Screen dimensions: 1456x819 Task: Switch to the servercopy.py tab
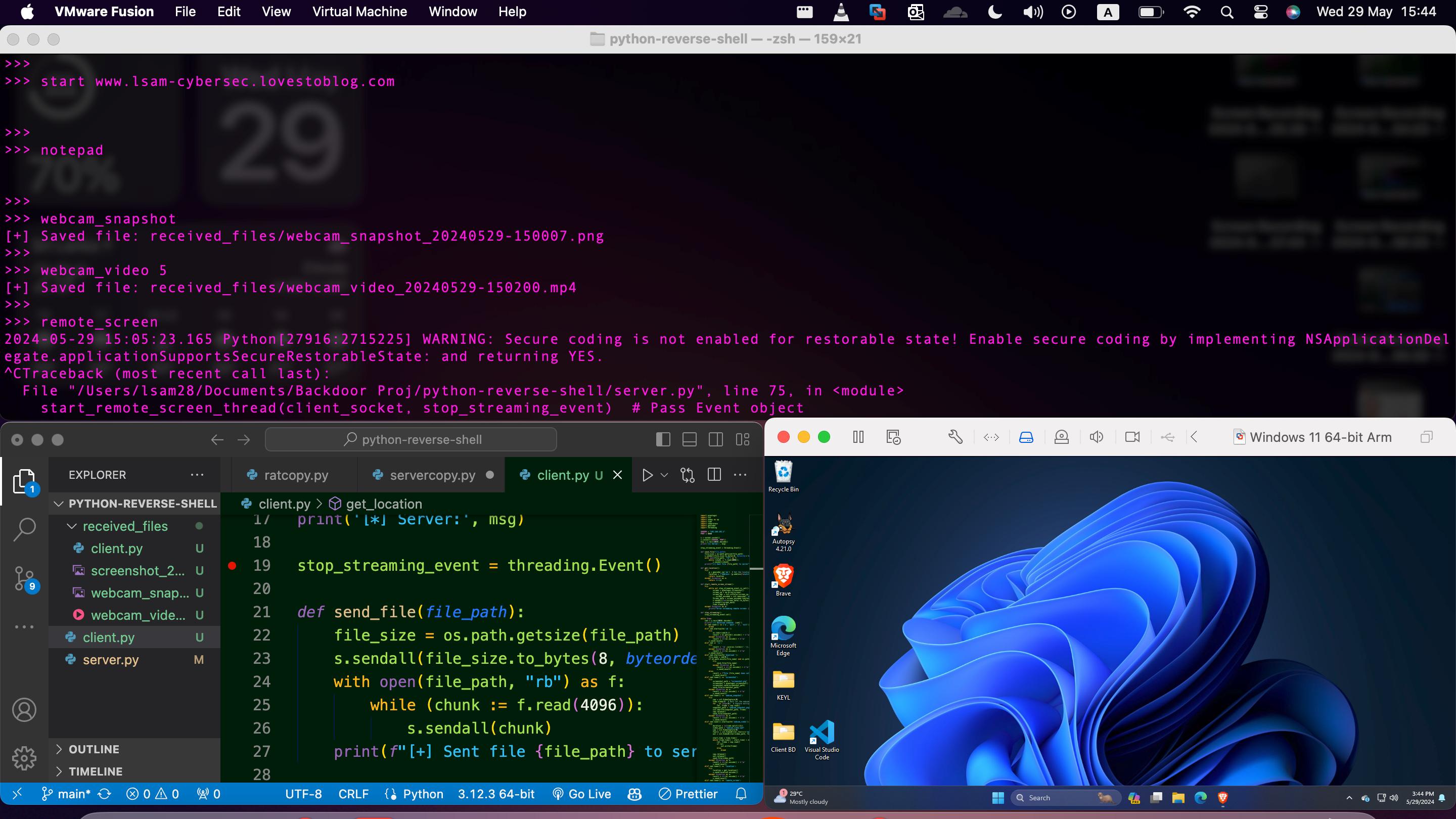[432, 475]
